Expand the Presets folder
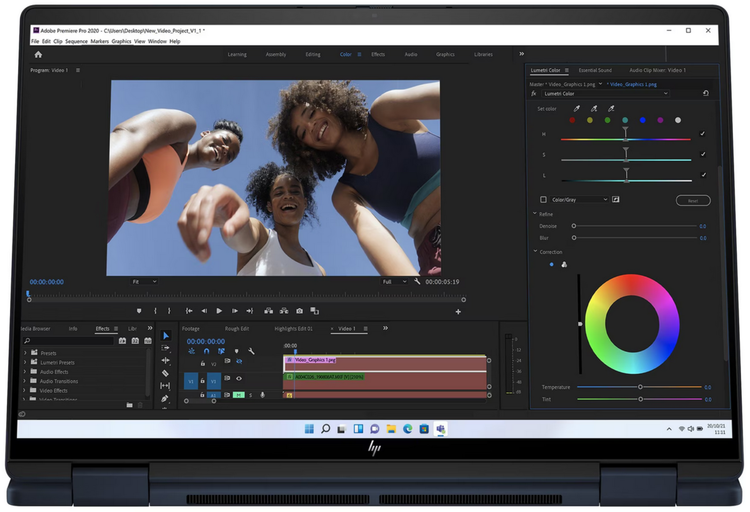The height and width of the screenshot is (512, 750). click(25, 353)
